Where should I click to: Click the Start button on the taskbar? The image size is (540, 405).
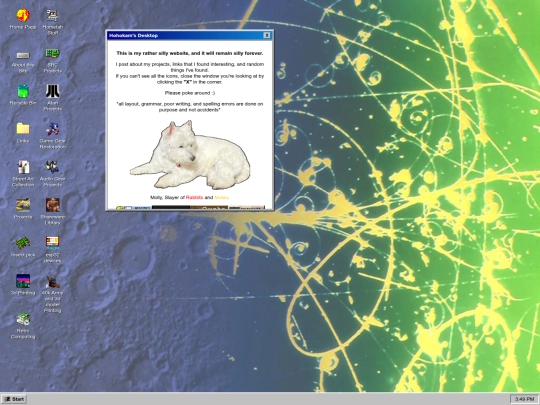14,399
